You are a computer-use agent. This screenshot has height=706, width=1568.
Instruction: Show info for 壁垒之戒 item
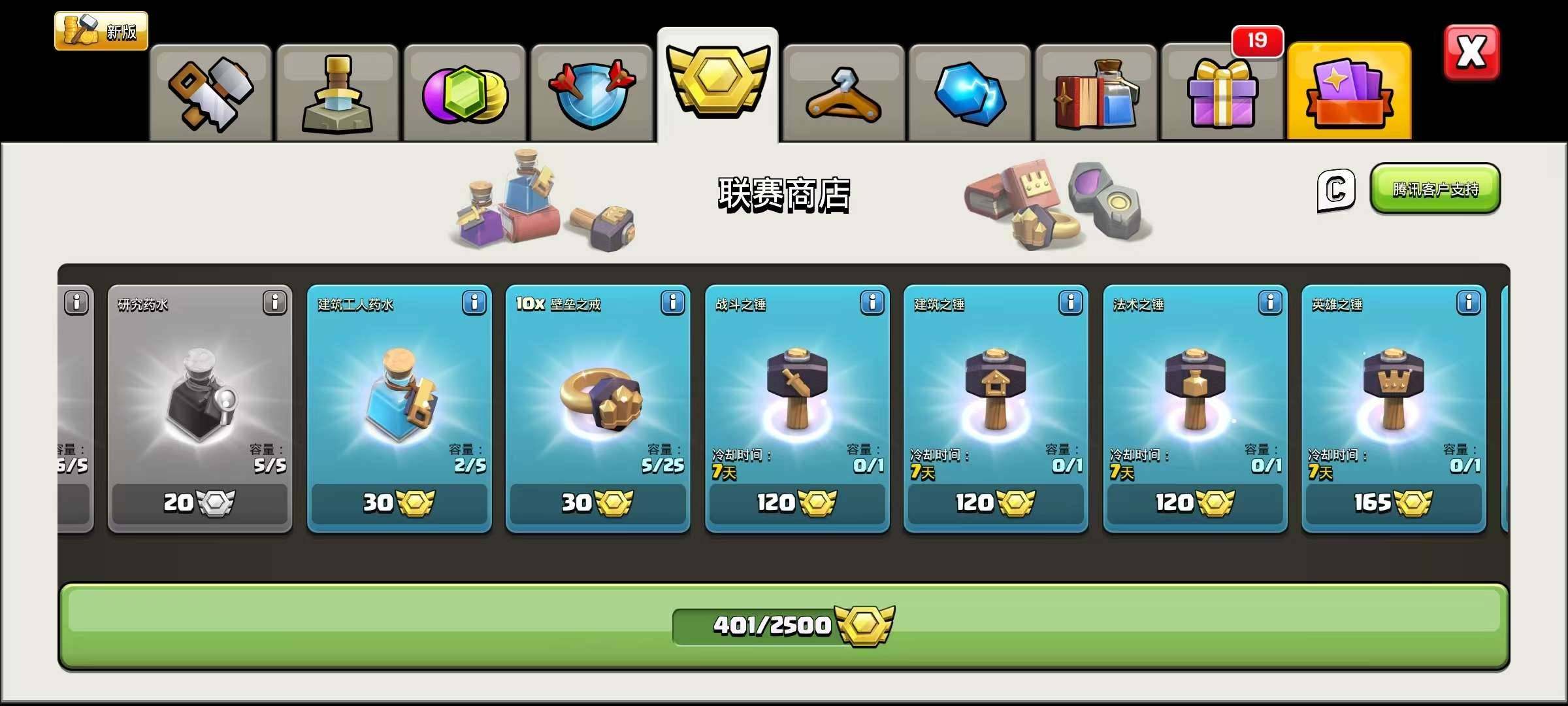click(x=673, y=303)
